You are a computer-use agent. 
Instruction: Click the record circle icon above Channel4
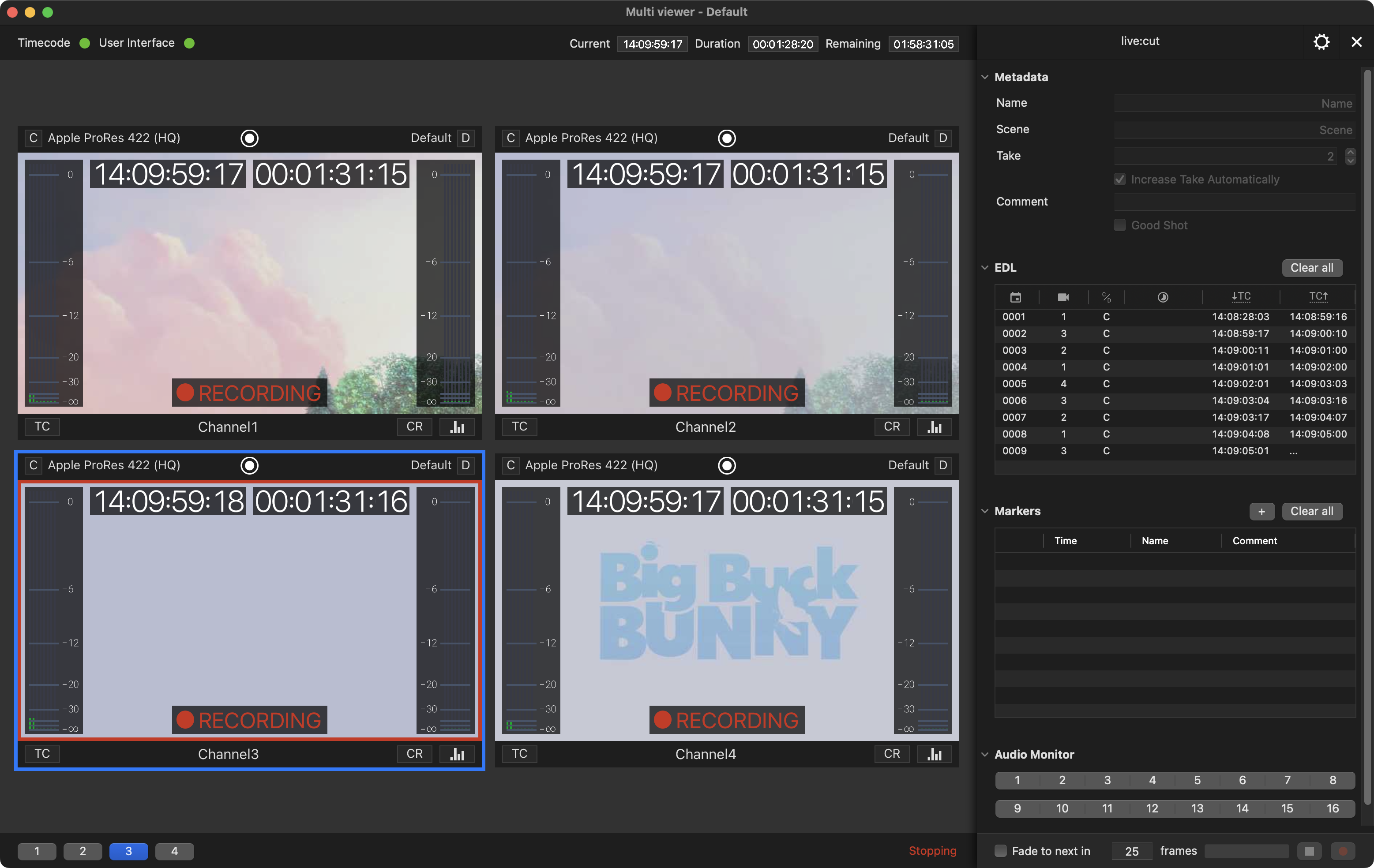[x=726, y=465]
